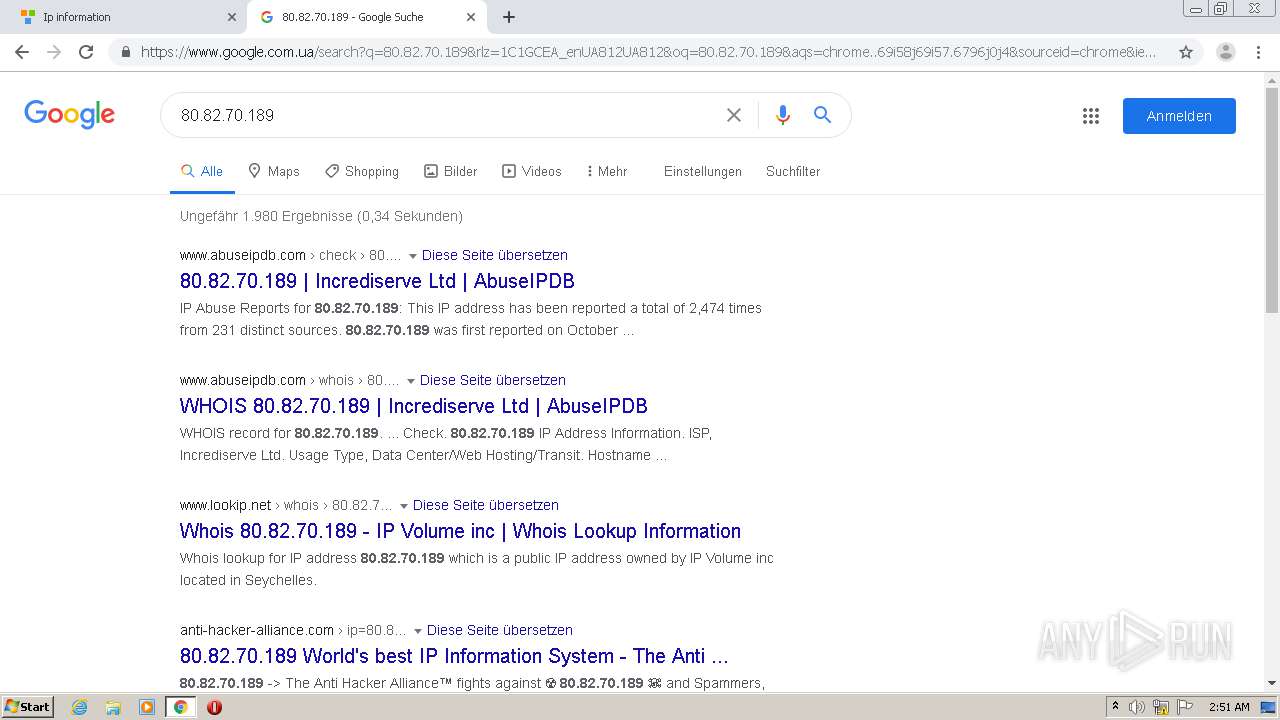
Task: Open a new tab with the plus button
Action: tap(509, 17)
